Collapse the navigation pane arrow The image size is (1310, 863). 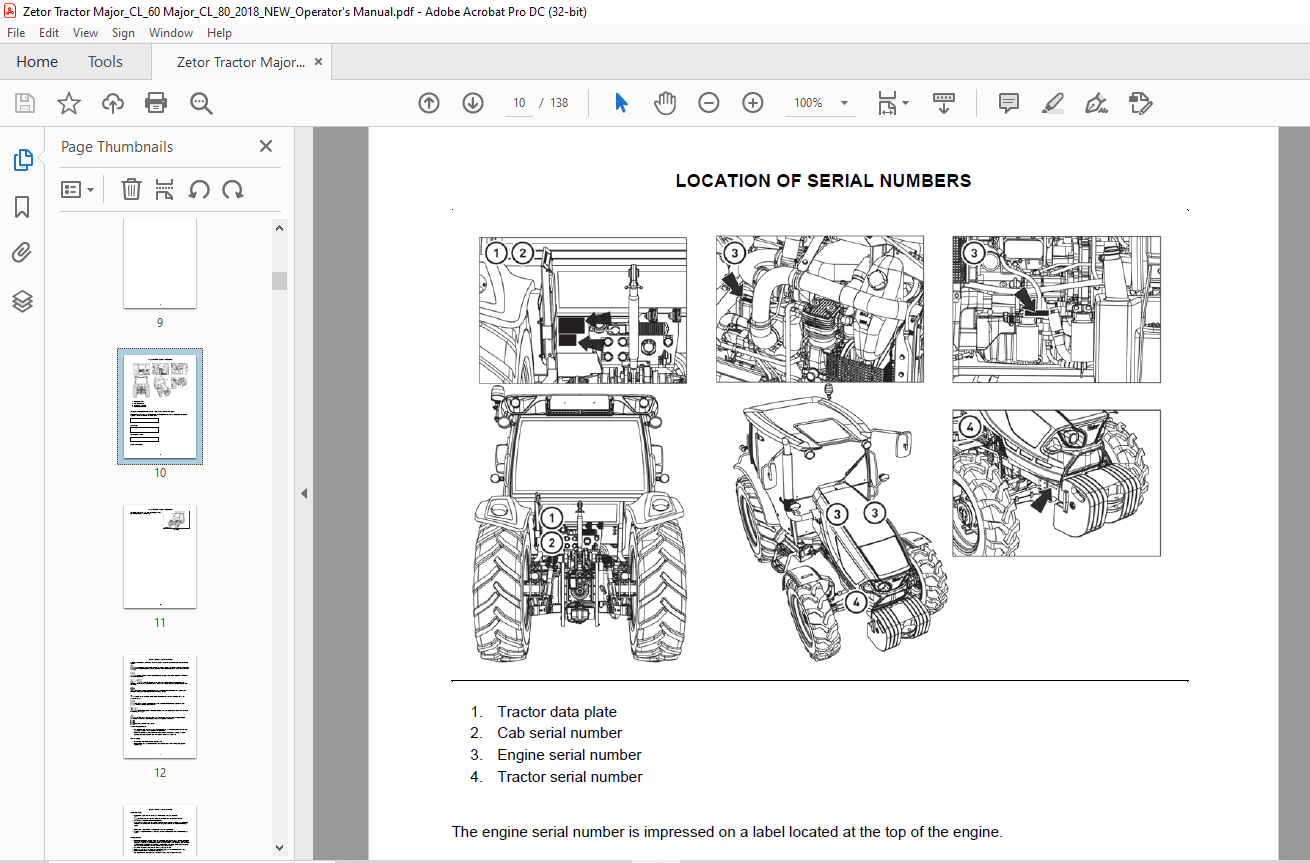304,493
